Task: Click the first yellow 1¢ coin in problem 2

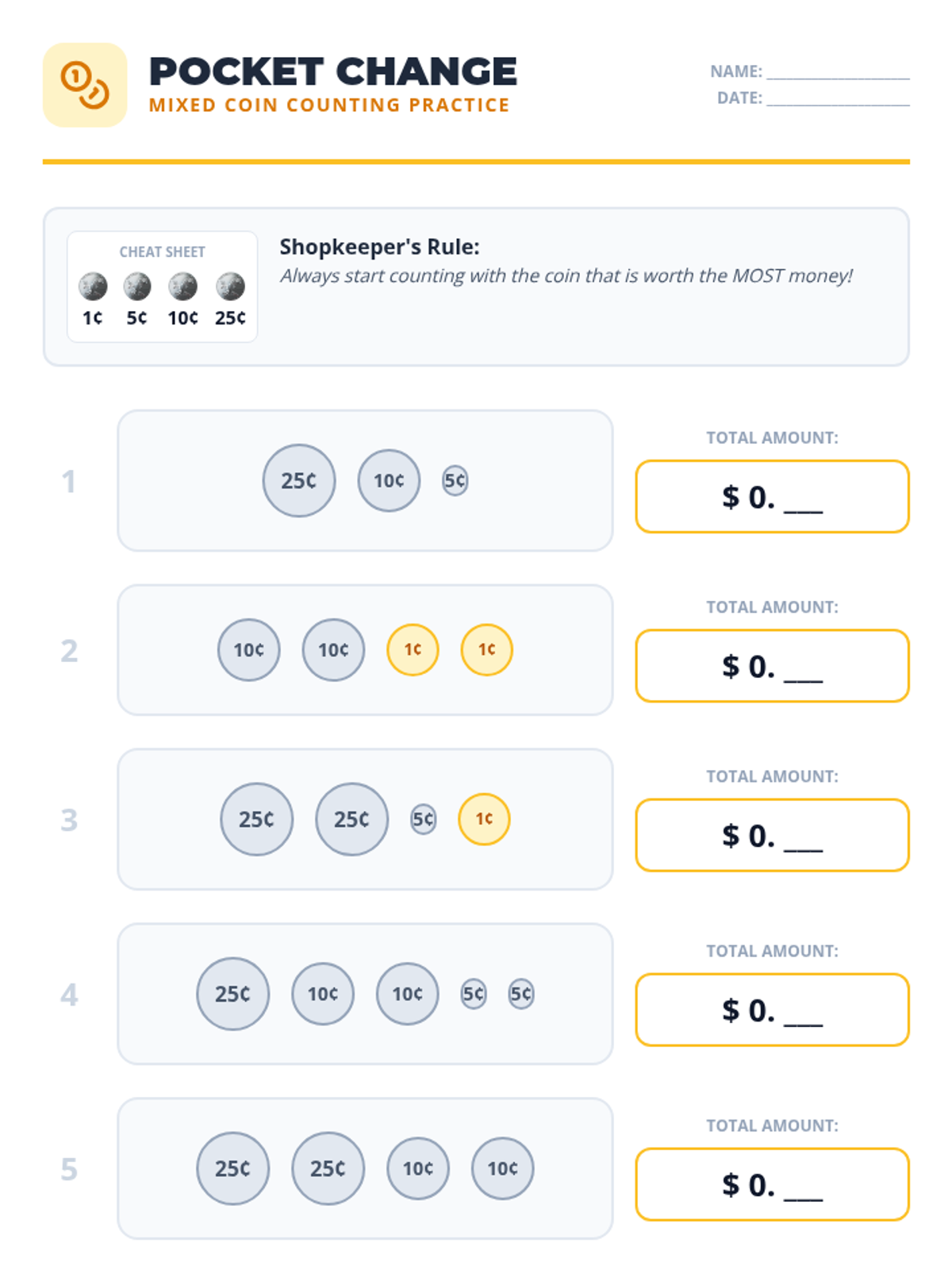Action: (413, 649)
